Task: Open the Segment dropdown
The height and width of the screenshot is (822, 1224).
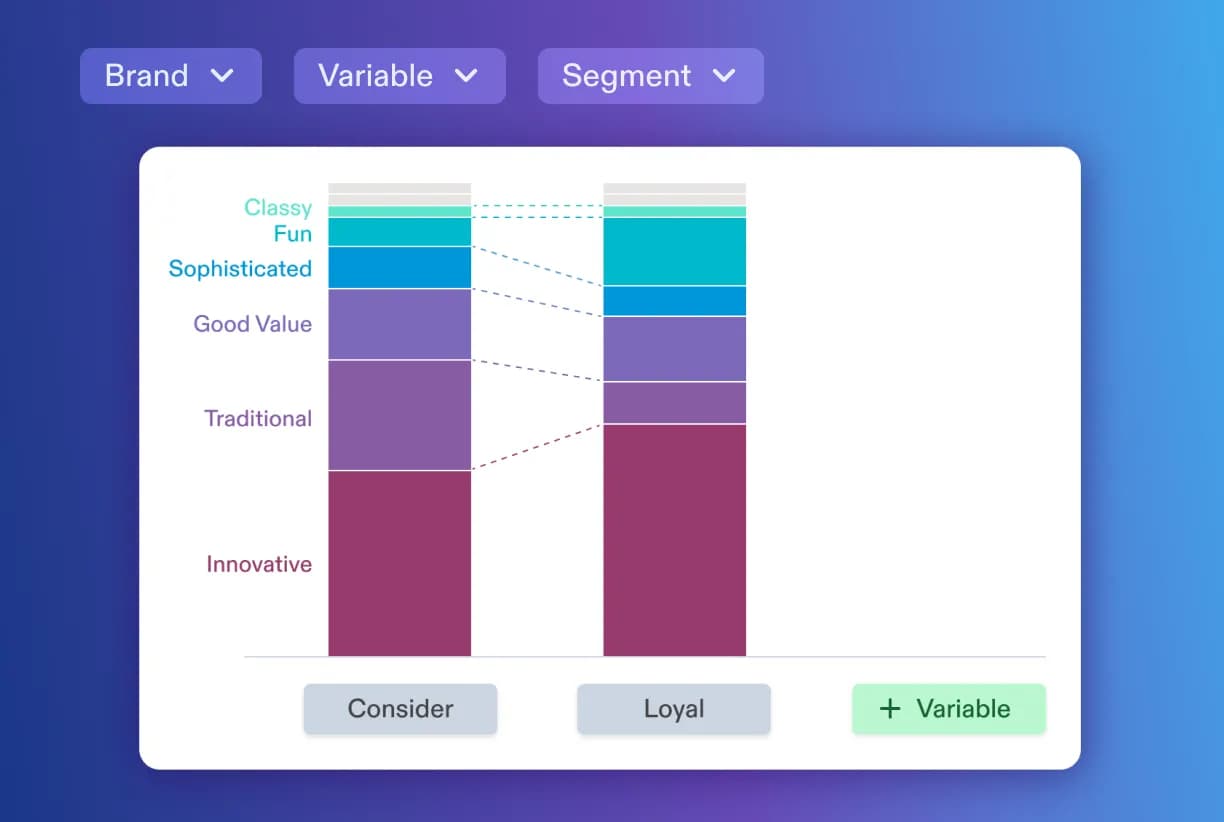Action: point(650,75)
